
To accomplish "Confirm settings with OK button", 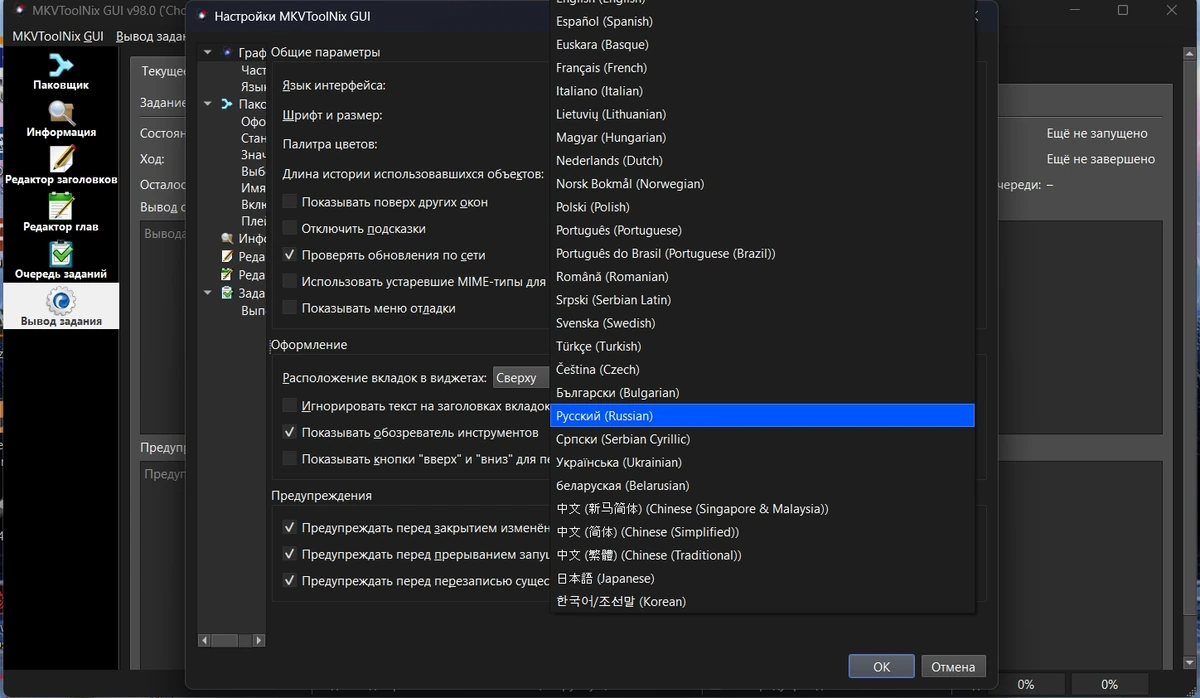I will [x=881, y=666].
